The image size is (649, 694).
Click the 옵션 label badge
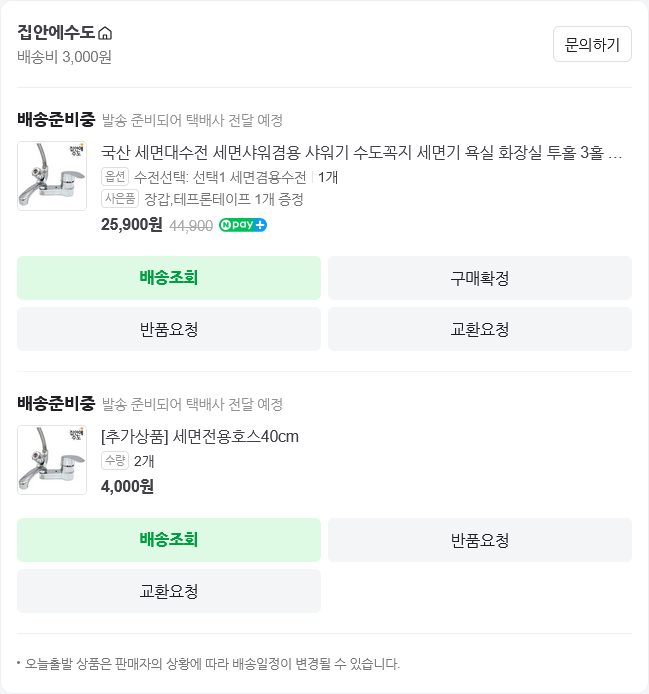(116, 177)
